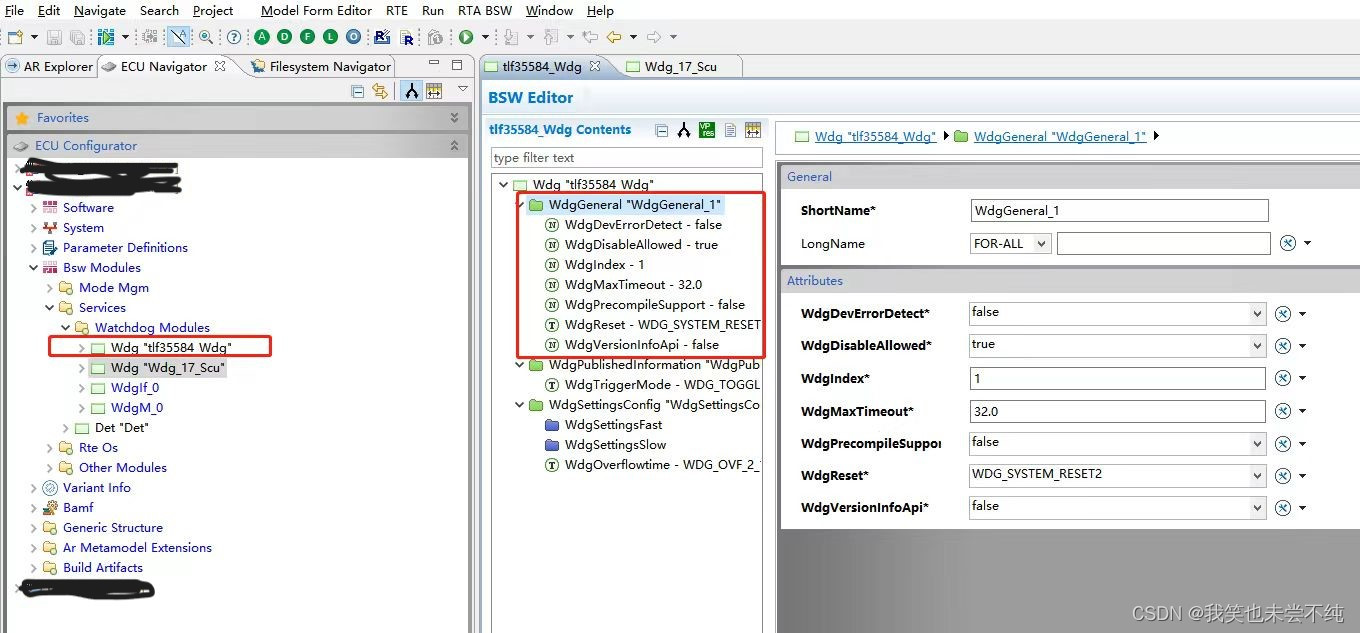Expand the WdgPublishedInformation node

519,364
